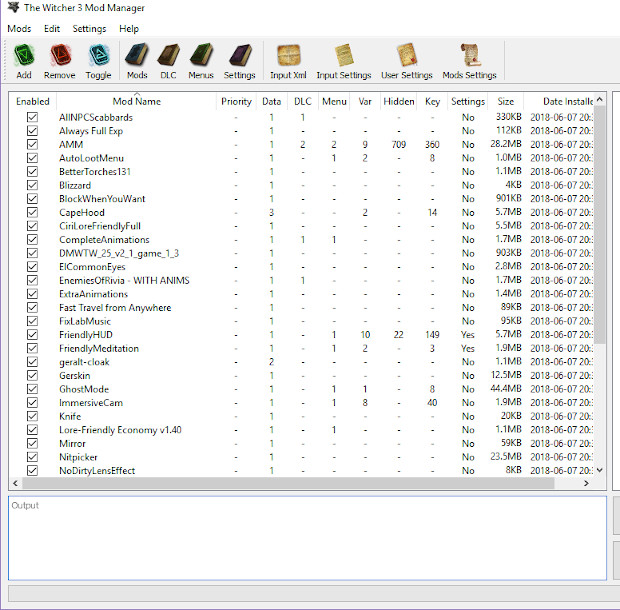The width and height of the screenshot is (620, 610).
Task: Select the Knife mod name
Action: click(x=70, y=416)
